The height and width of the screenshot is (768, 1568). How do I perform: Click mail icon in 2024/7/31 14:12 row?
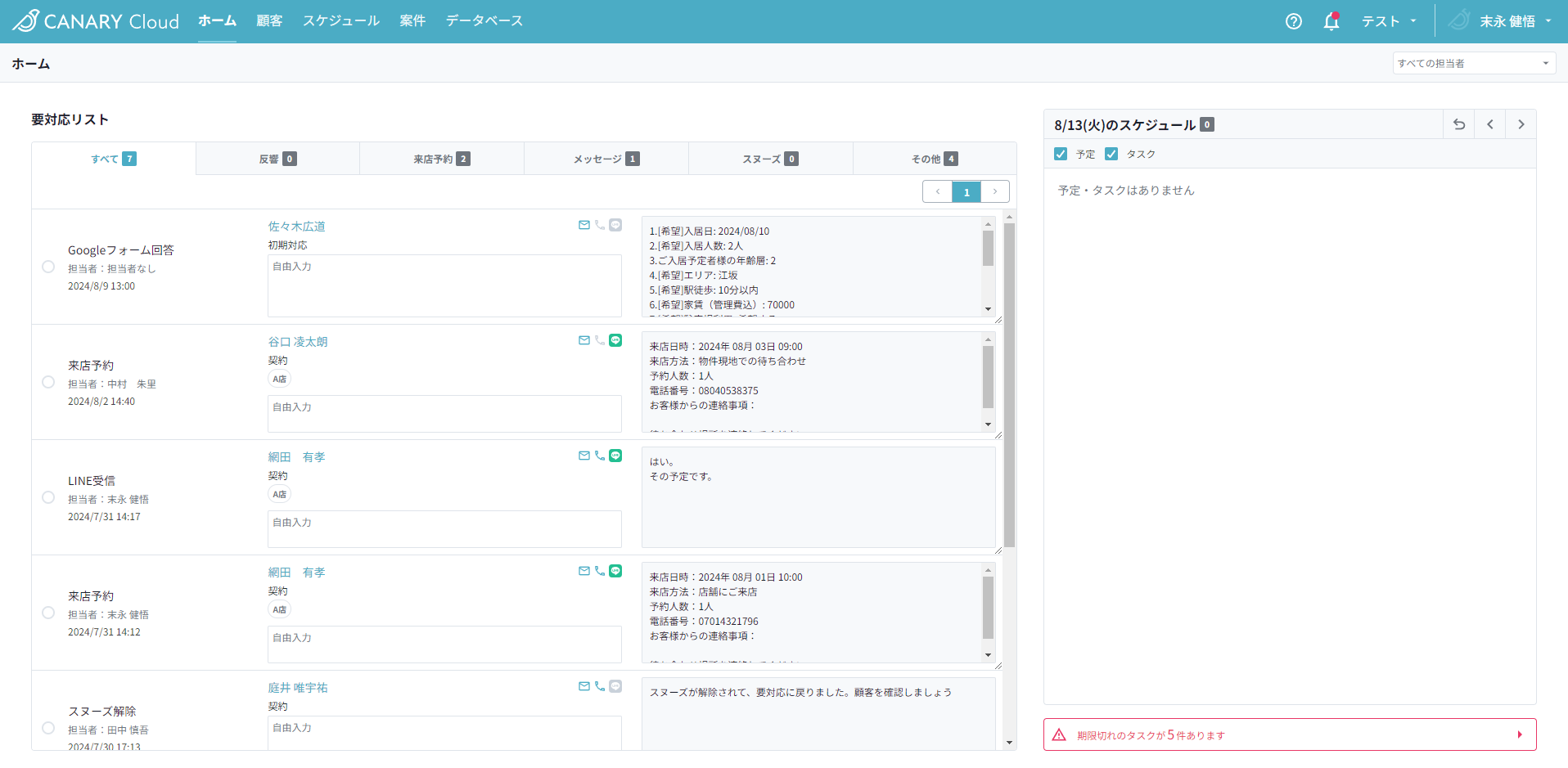point(584,571)
